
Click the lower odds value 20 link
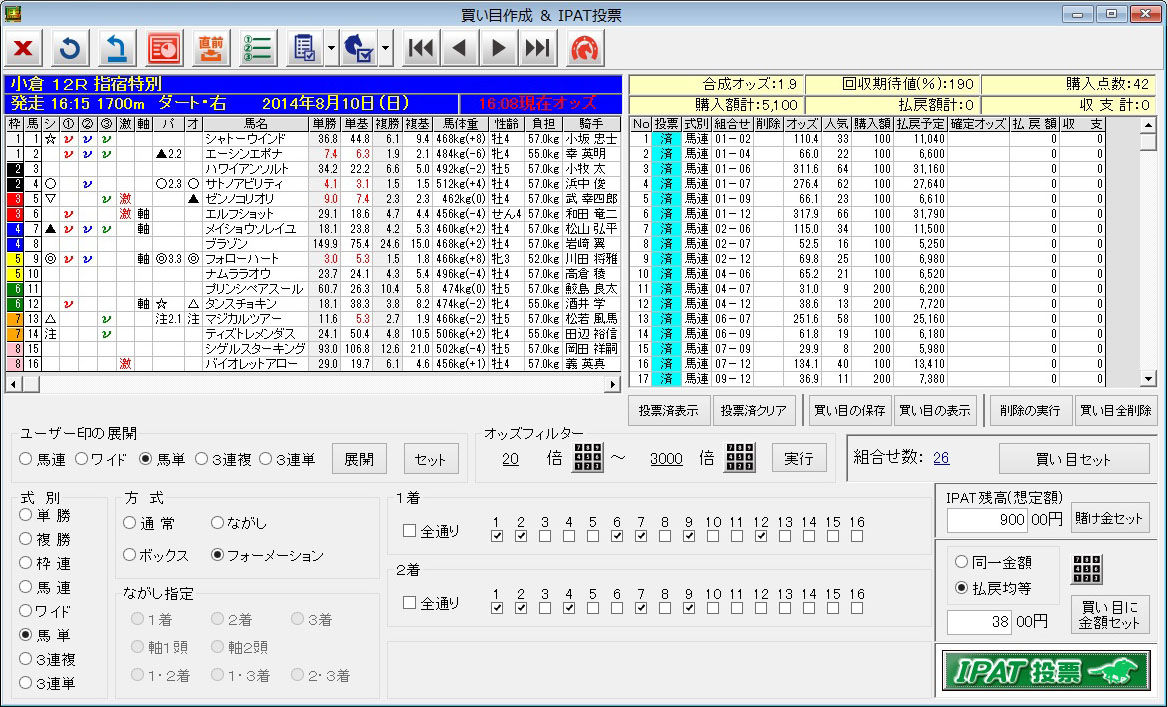[510, 459]
